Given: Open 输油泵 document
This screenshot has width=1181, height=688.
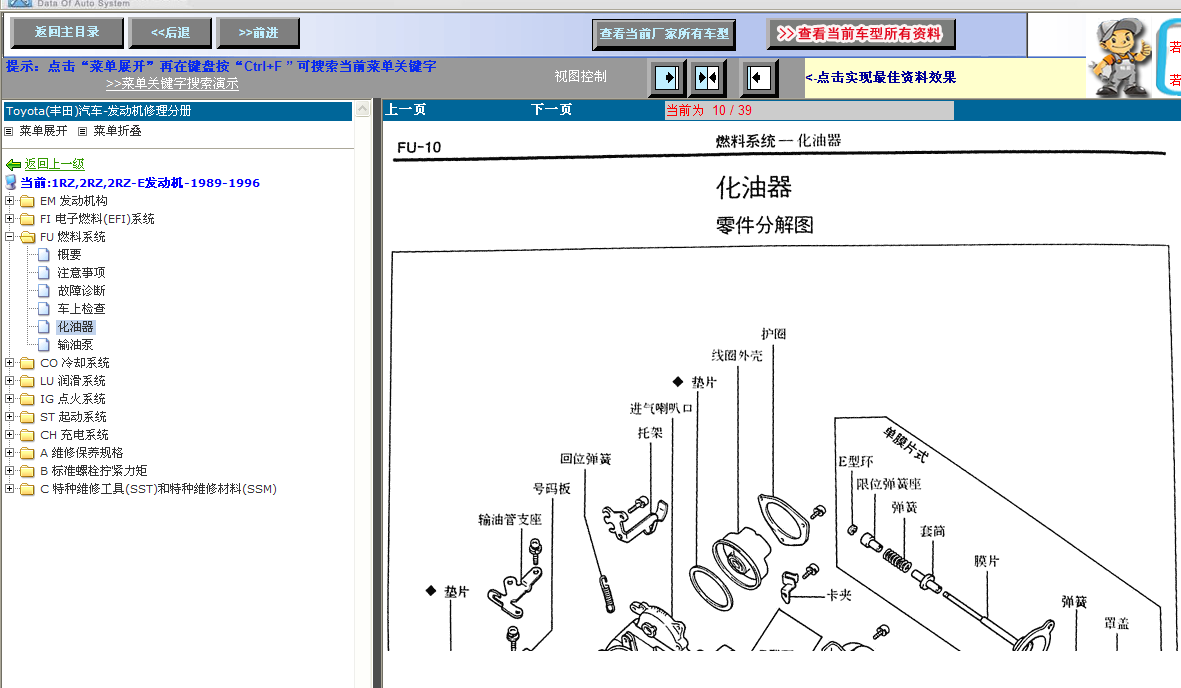Looking at the screenshot, I should click(75, 345).
